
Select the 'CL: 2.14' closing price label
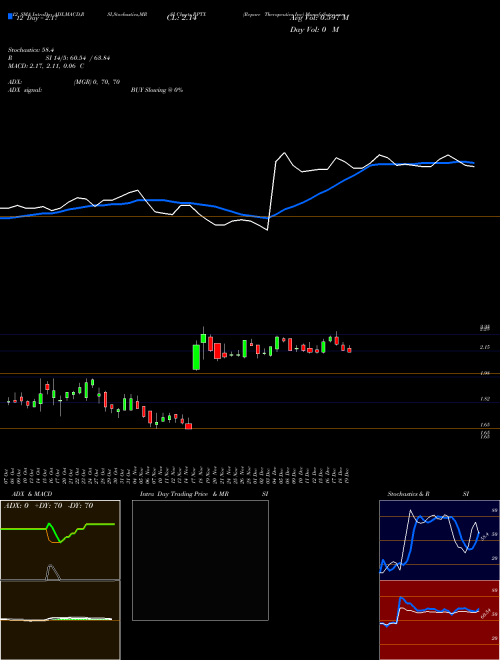click(x=182, y=19)
